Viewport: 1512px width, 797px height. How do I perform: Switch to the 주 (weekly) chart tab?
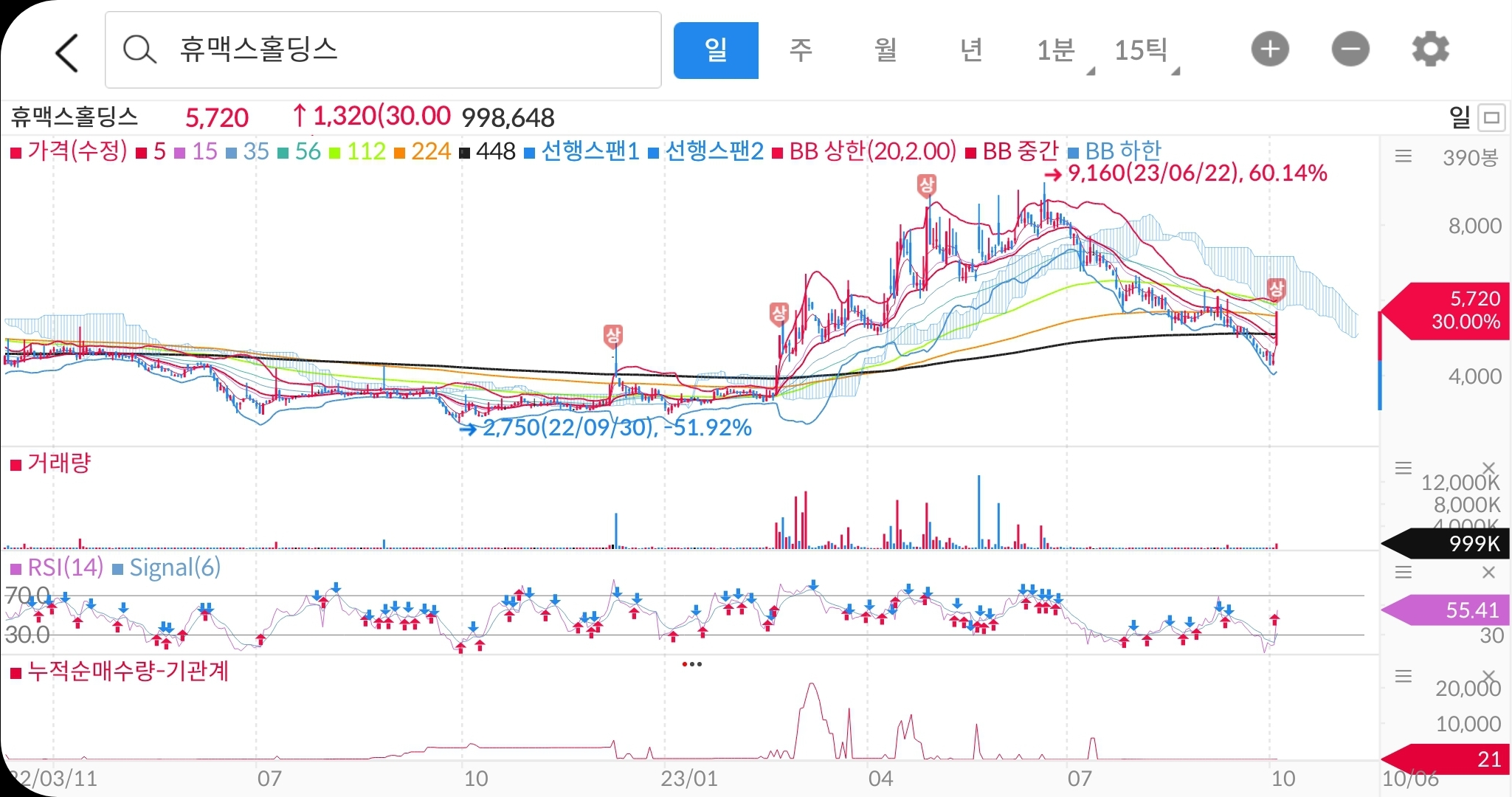[x=801, y=50]
